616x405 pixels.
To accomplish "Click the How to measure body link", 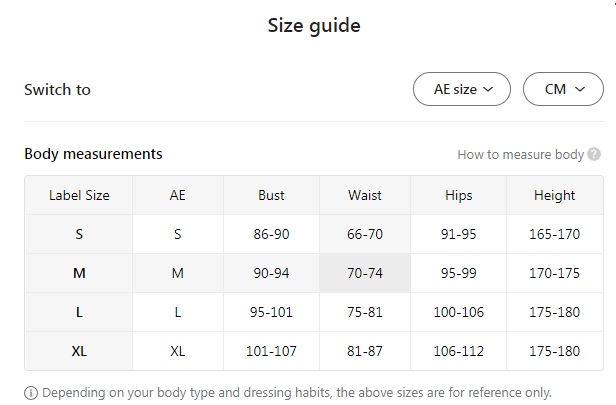I will click(x=520, y=155).
